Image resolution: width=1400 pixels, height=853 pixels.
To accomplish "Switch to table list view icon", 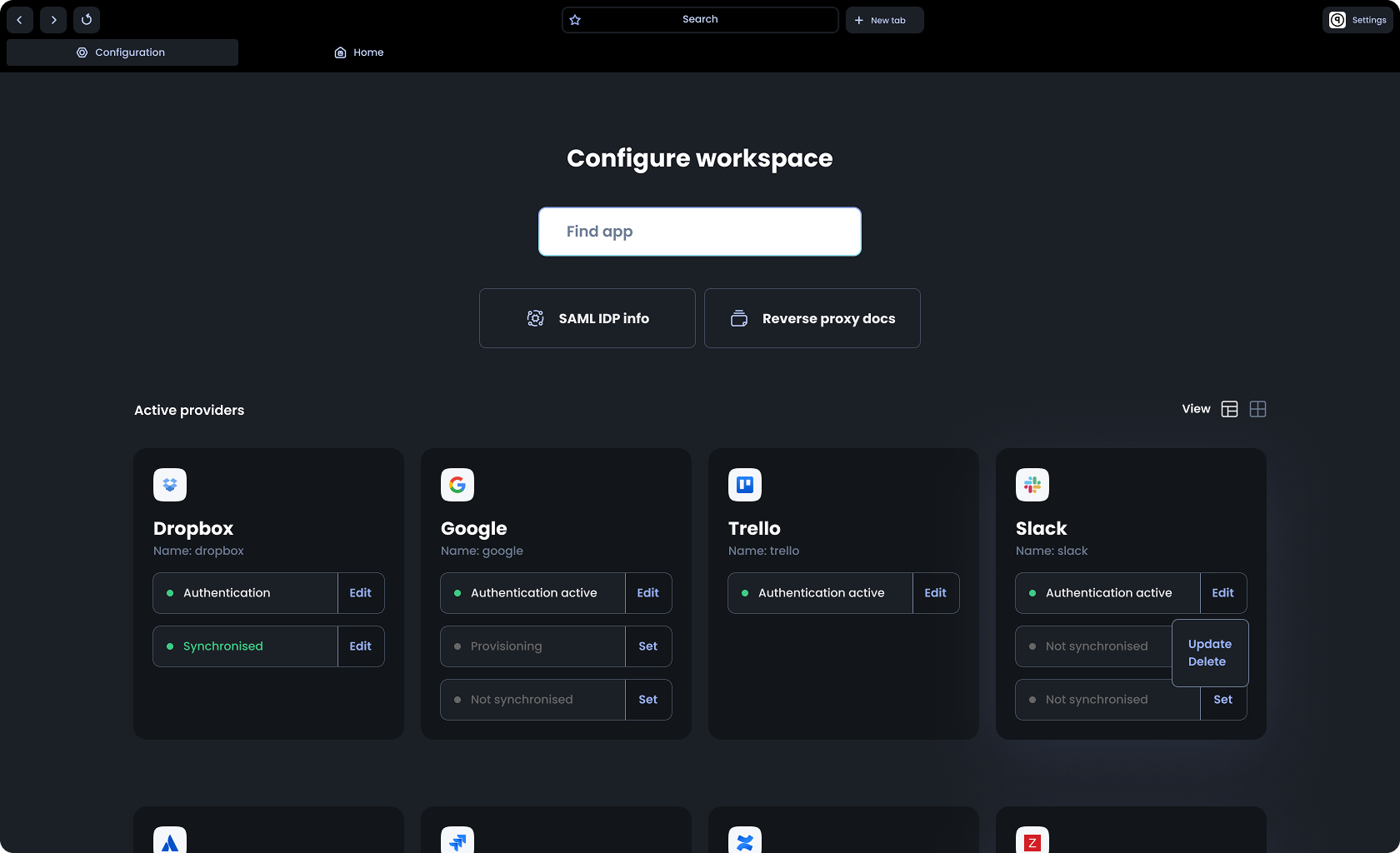I will pyautogui.click(x=1230, y=409).
